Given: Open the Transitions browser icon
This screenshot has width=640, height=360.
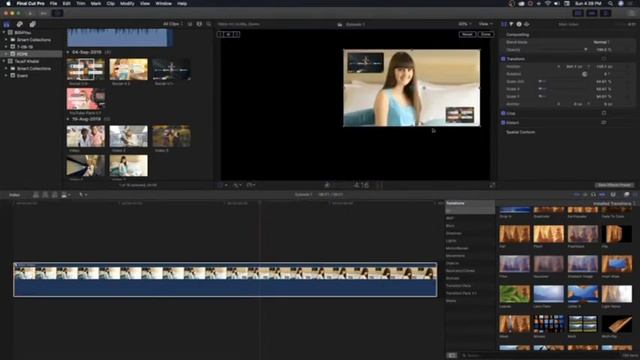Looking at the screenshot, I should pyautogui.click(x=635, y=195).
